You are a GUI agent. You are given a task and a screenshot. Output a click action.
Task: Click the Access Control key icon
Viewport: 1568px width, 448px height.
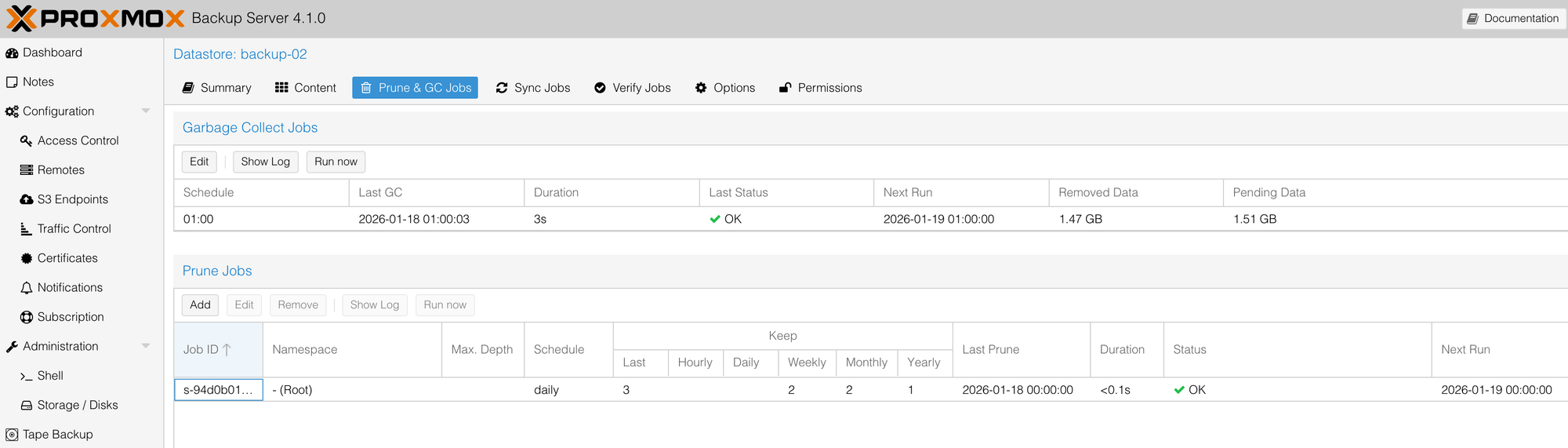click(x=27, y=141)
